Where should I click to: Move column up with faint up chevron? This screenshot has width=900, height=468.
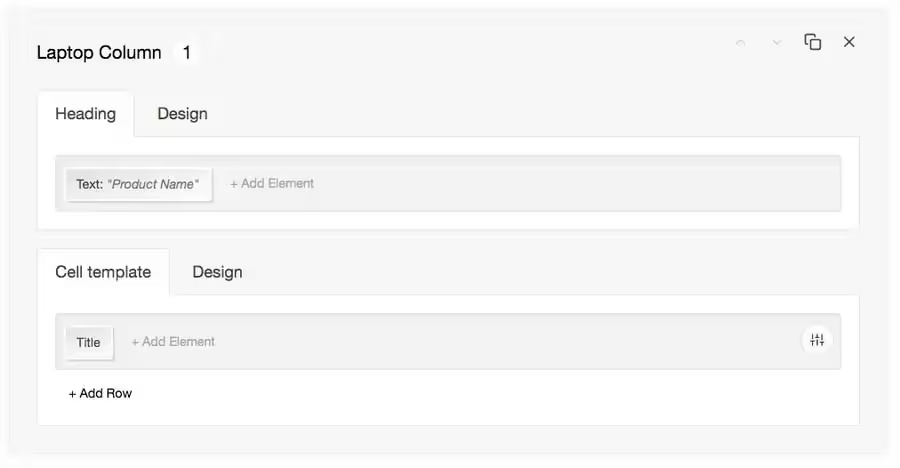point(740,42)
